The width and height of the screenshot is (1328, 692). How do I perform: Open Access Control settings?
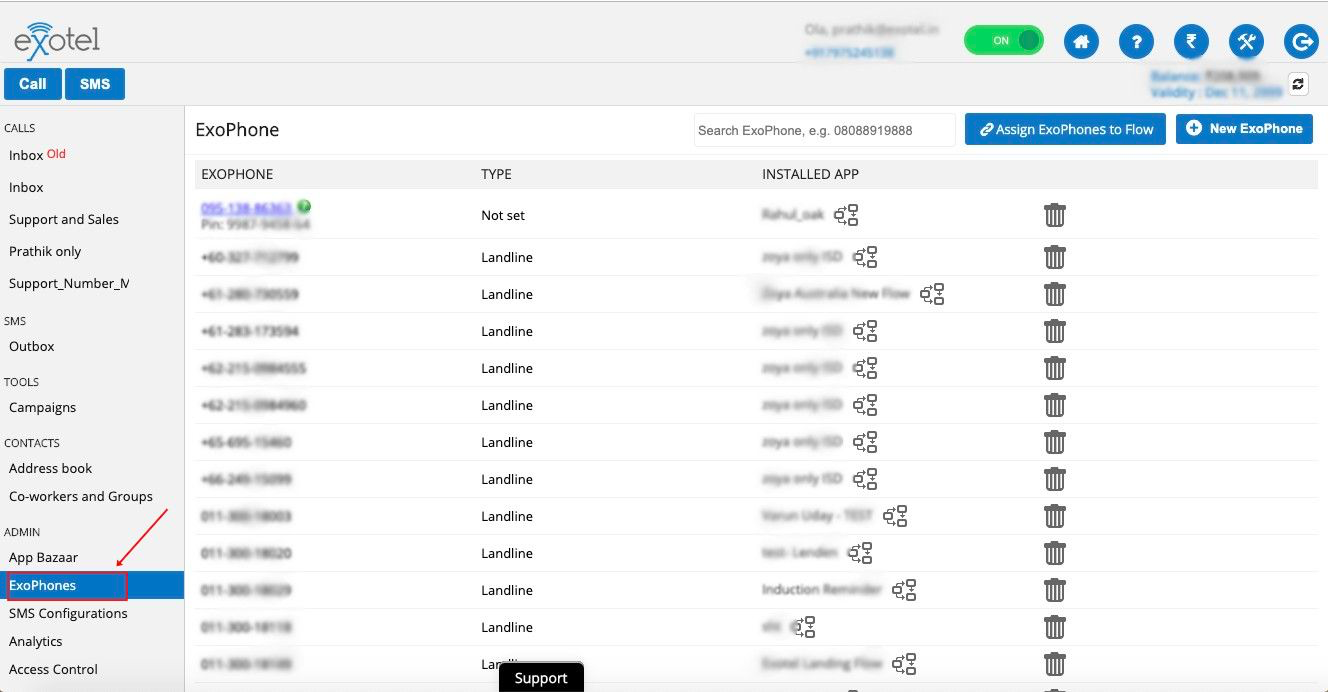coord(54,670)
